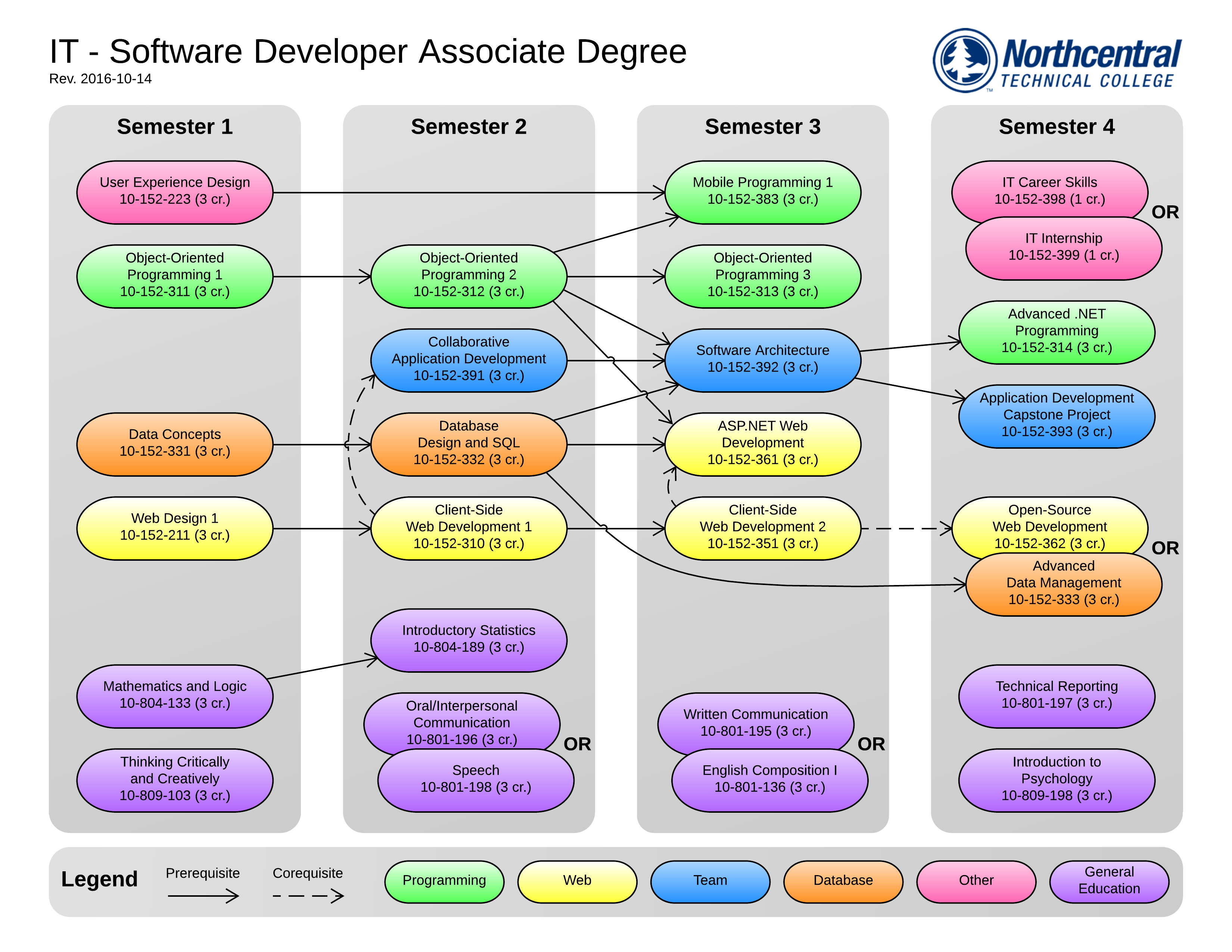Select the yellow Web legend swatch
This screenshot has width=1232, height=952.
coord(577,881)
